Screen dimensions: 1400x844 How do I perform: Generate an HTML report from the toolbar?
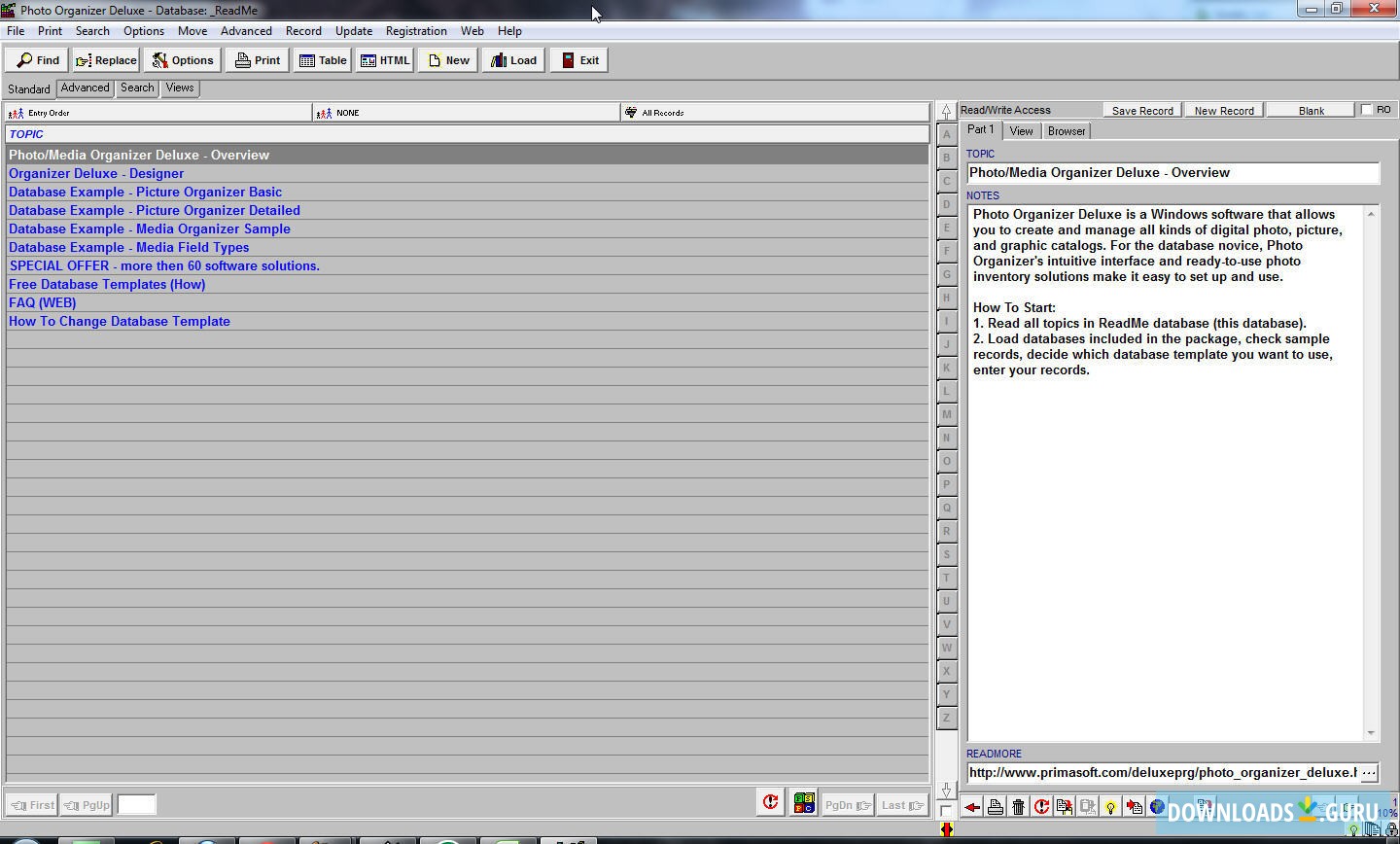point(385,60)
